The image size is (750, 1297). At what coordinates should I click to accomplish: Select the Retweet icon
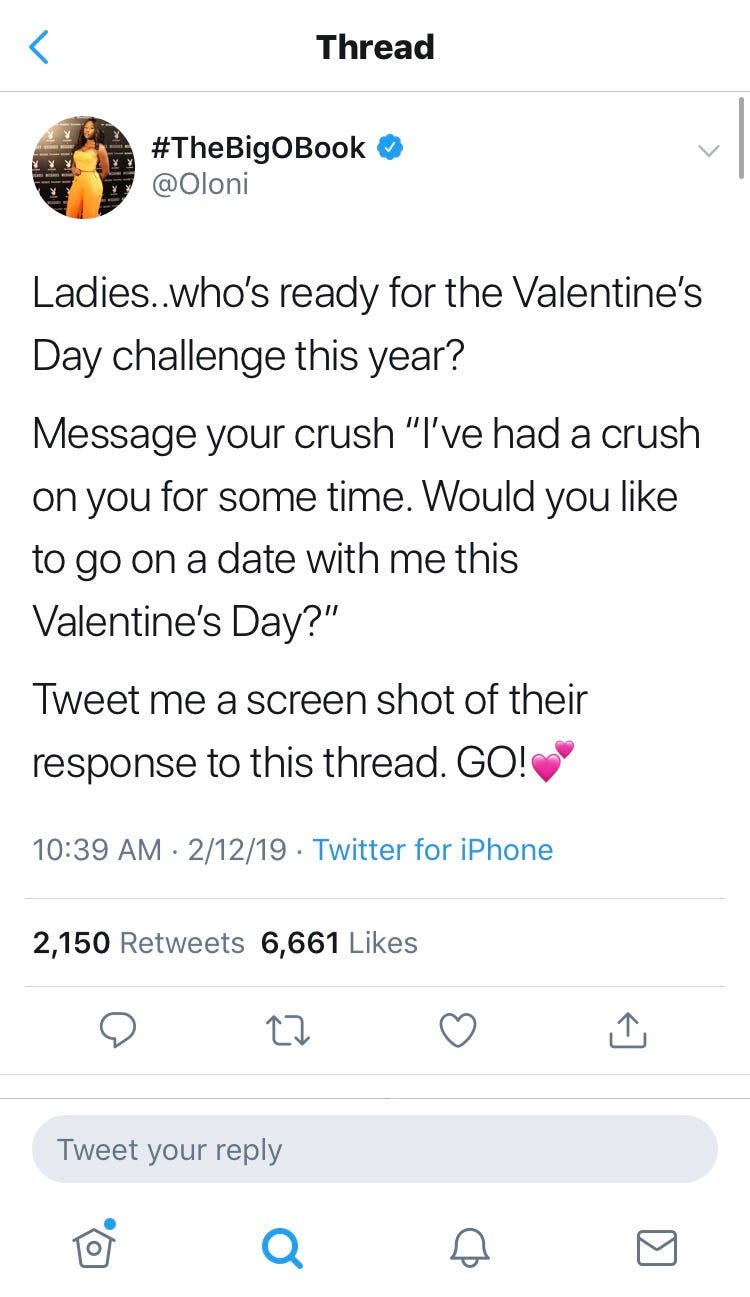[x=287, y=1029]
